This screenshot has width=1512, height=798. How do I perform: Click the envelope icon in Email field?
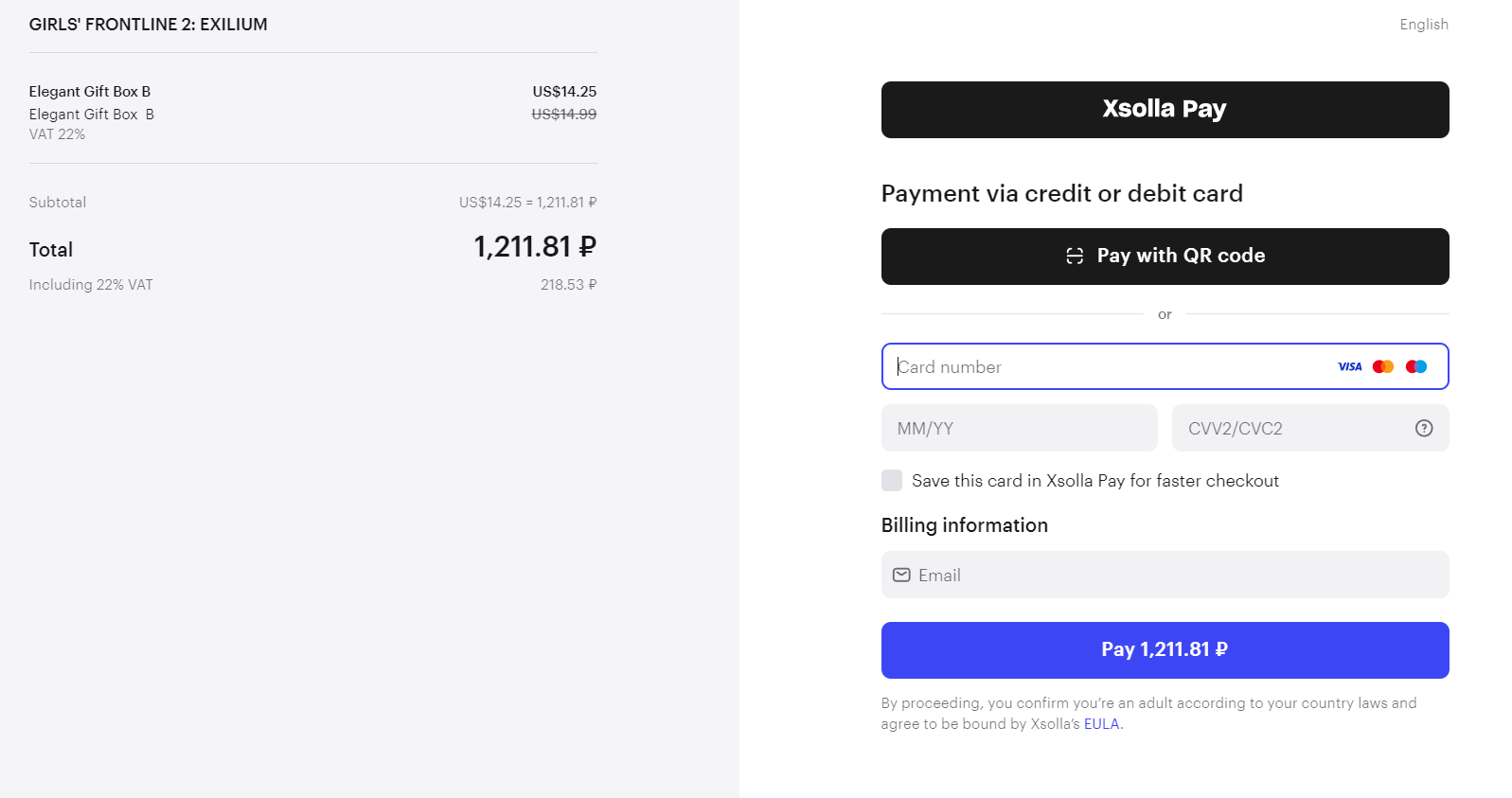(901, 576)
